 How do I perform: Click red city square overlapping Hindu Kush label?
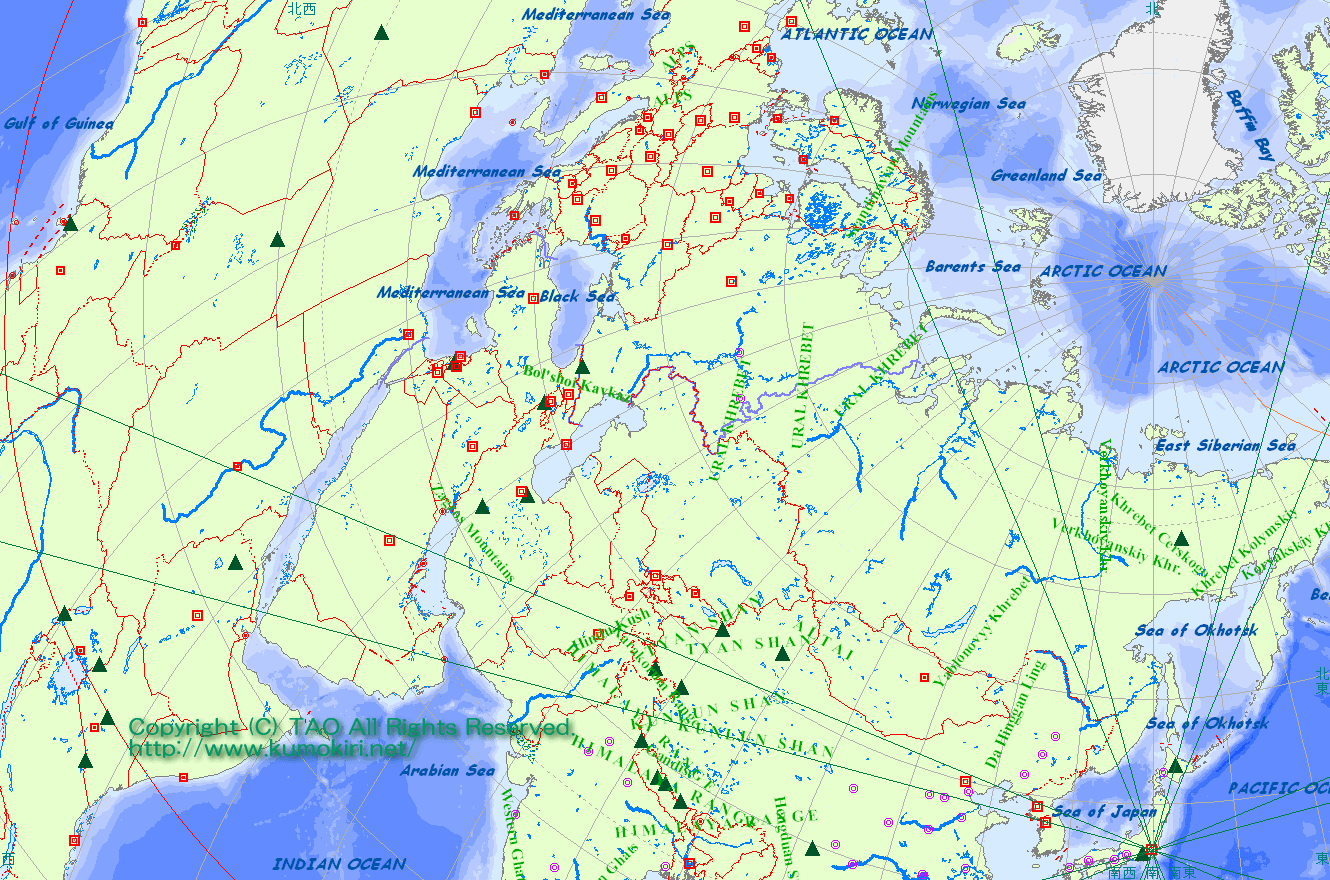[x=598, y=633]
